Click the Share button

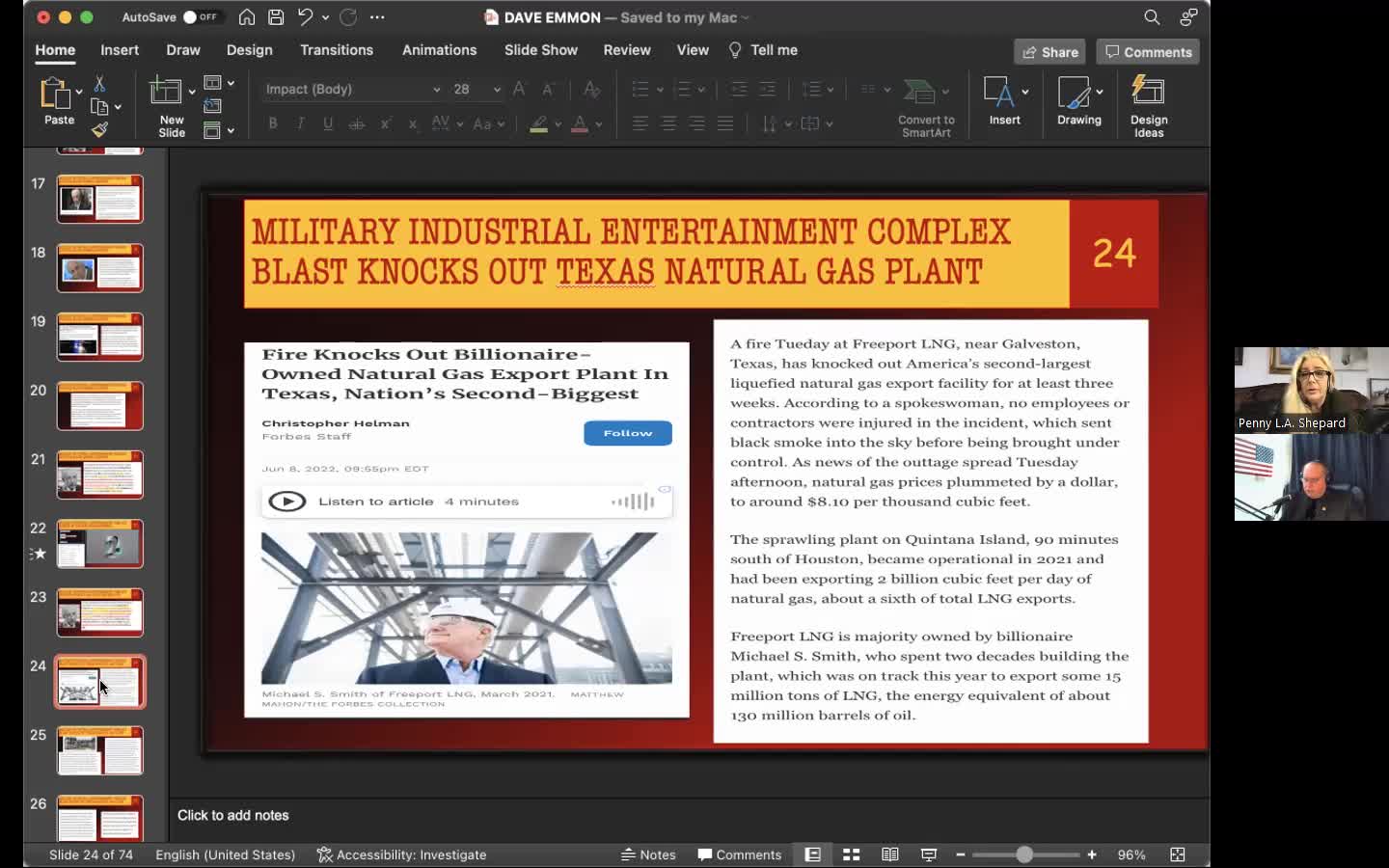click(1049, 52)
